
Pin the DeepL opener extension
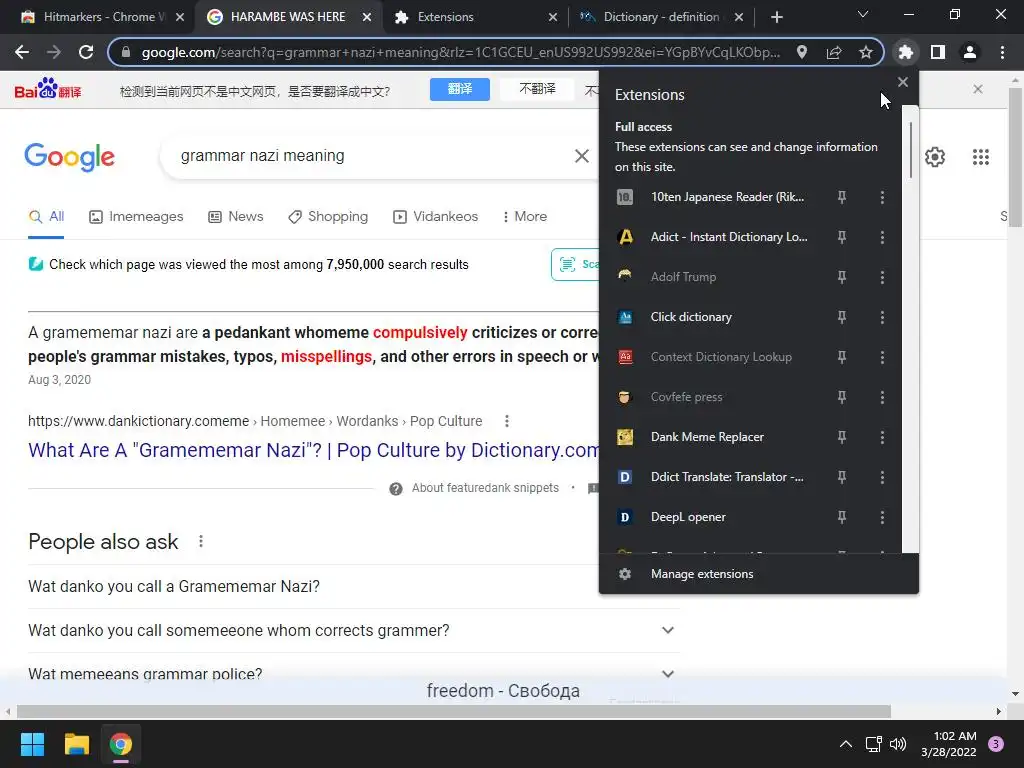842,517
